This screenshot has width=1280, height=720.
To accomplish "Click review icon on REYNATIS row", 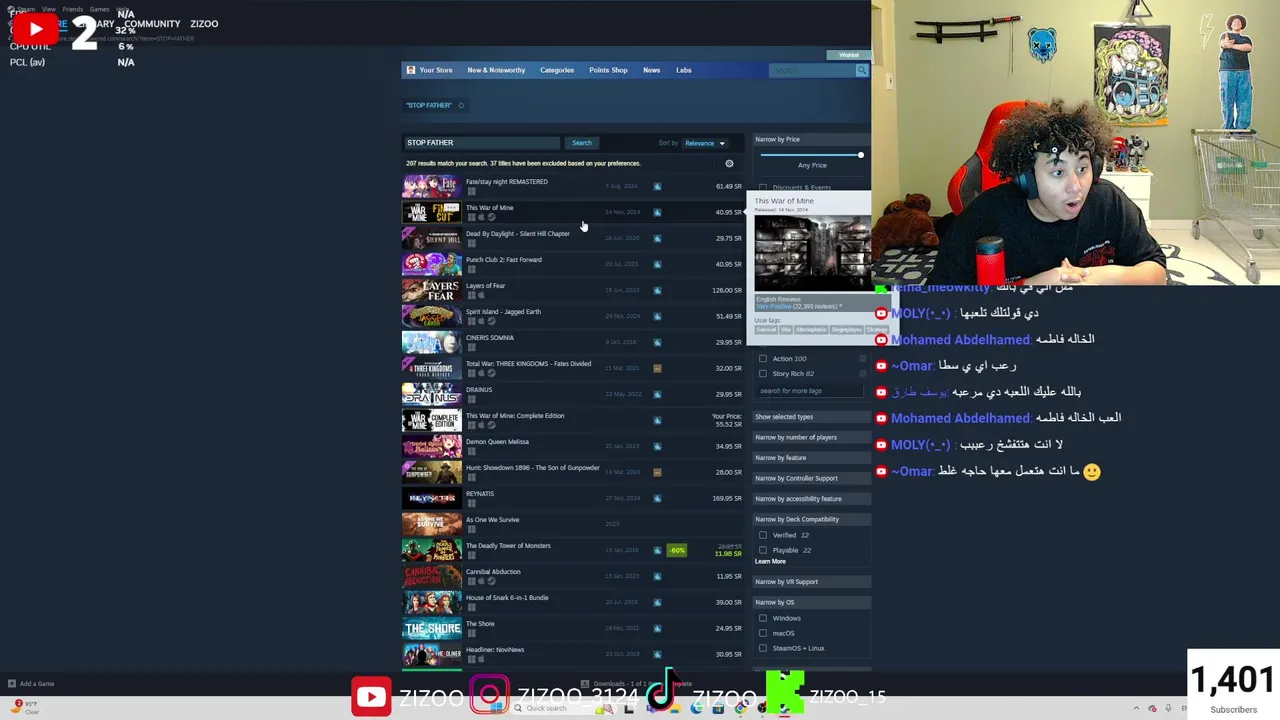I will tap(657, 498).
